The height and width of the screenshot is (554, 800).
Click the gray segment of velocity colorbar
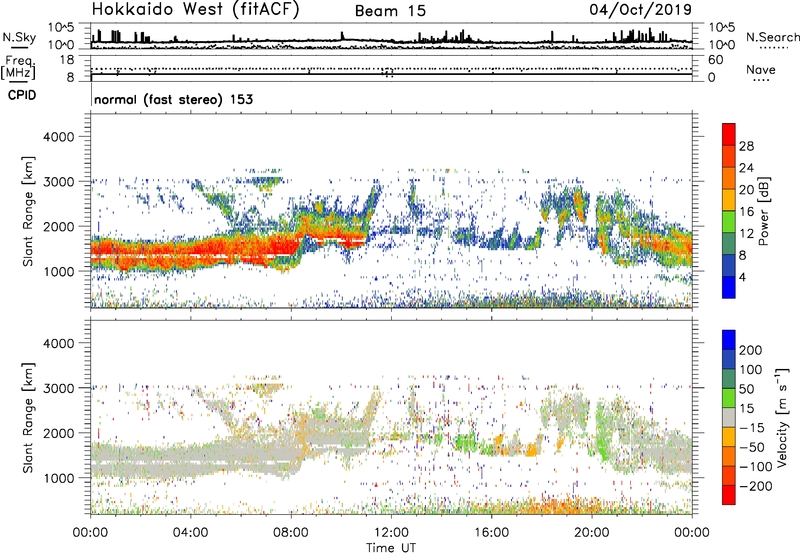tap(729, 417)
